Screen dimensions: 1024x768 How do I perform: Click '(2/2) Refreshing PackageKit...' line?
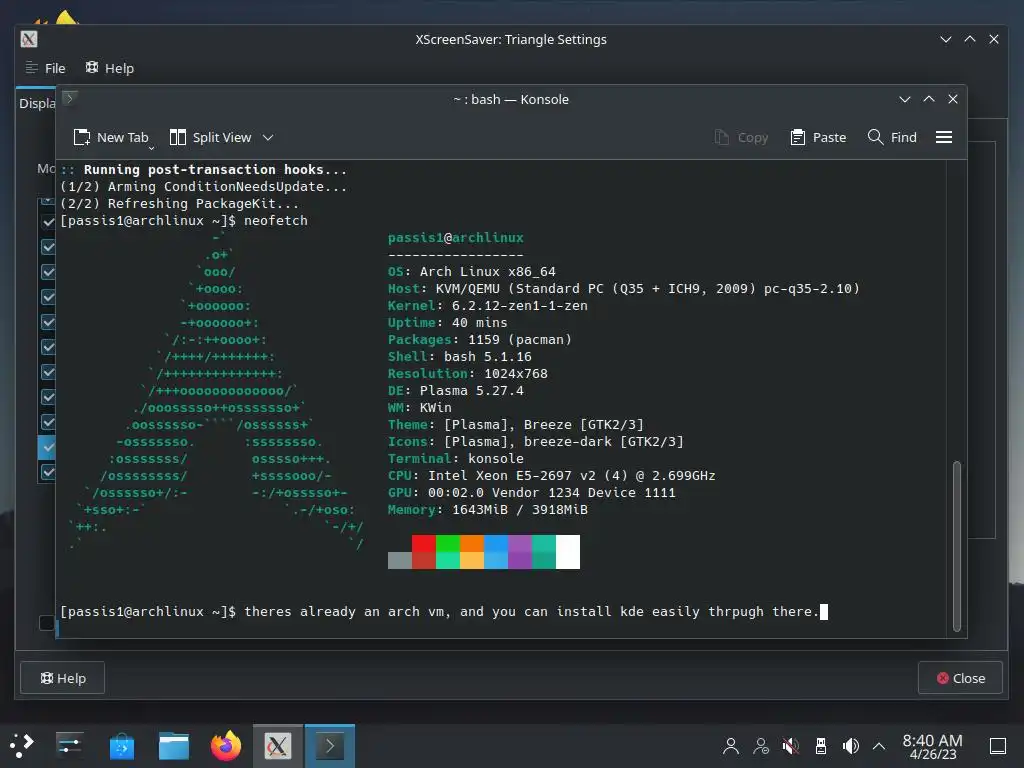coord(179,204)
